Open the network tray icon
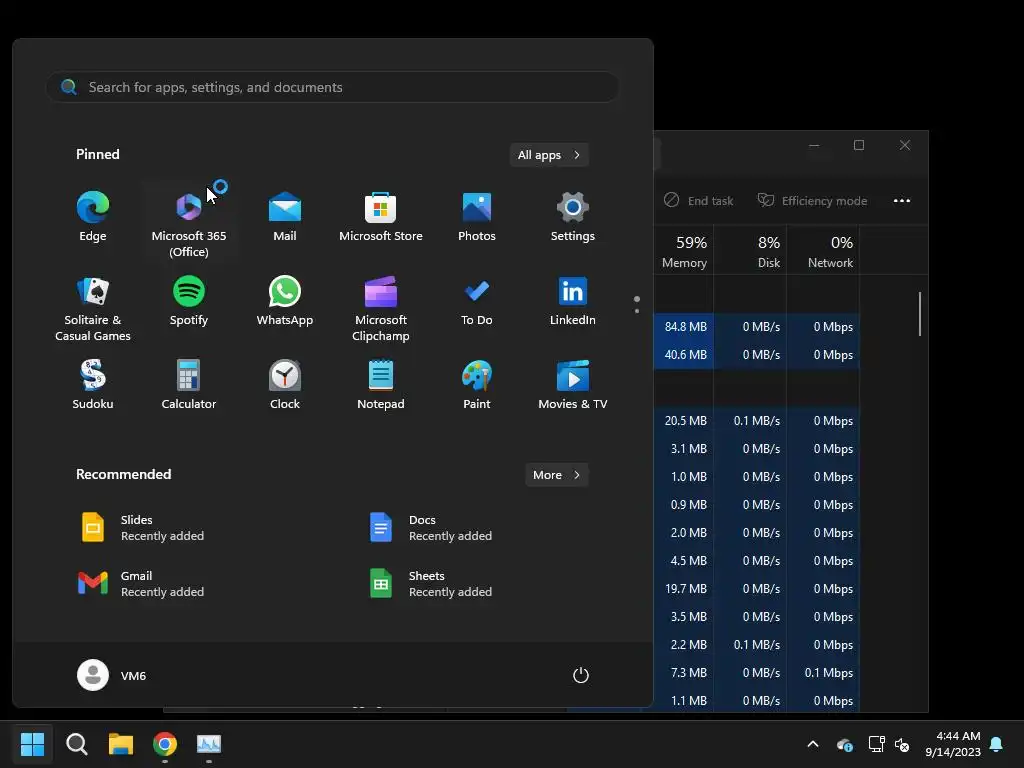Screen dimensions: 1024x768 click(876, 744)
